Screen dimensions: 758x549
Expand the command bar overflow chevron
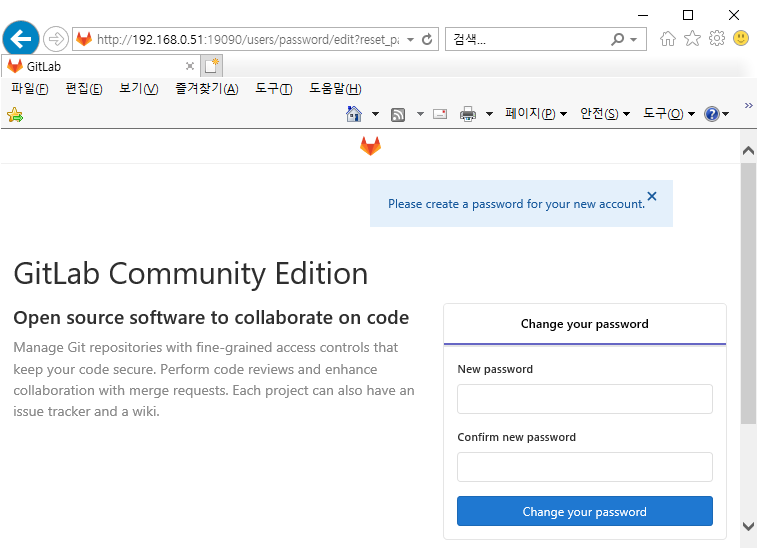coord(748,105)
